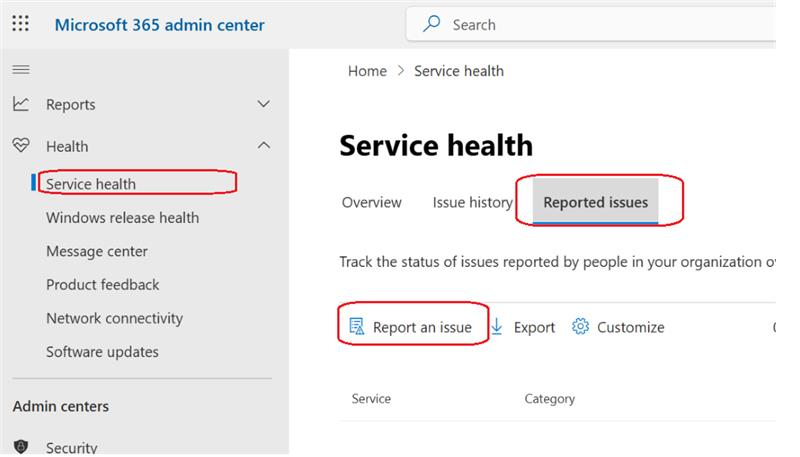800x457 pixels.
Task: Select the Reported issues tab
Action: click(x=595, y=201)
